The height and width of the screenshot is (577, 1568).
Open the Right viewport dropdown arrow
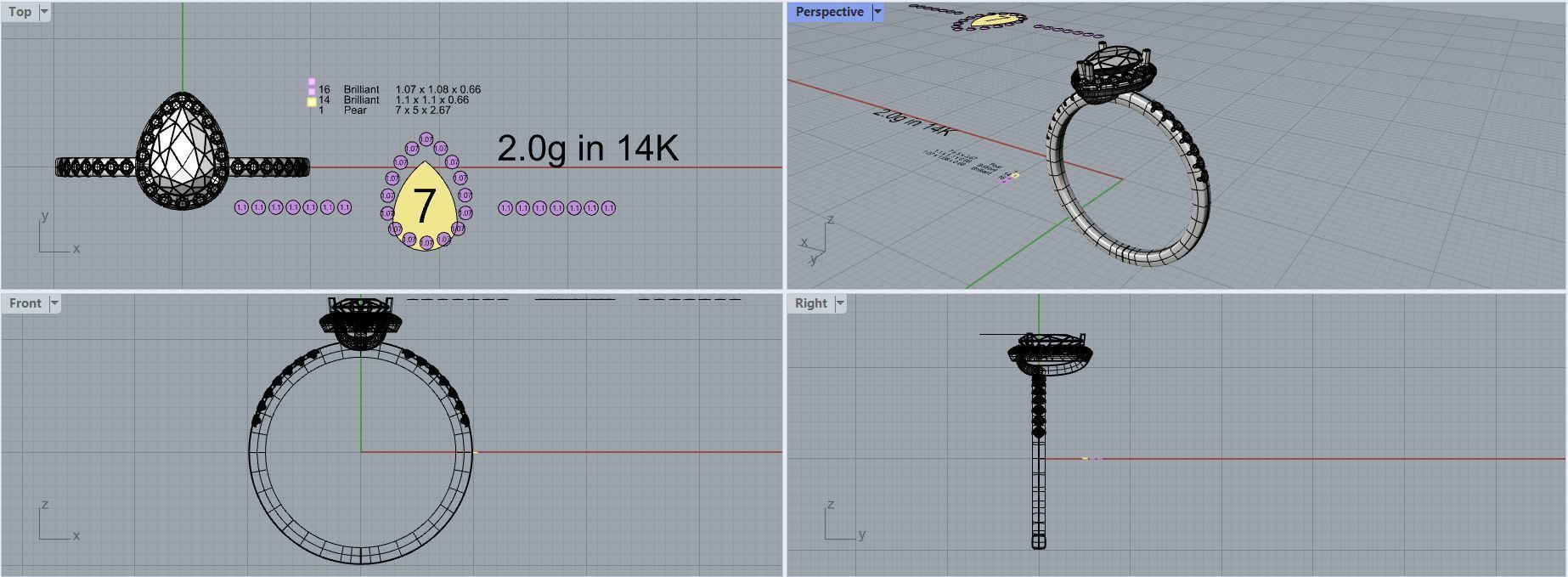(840, 303)
